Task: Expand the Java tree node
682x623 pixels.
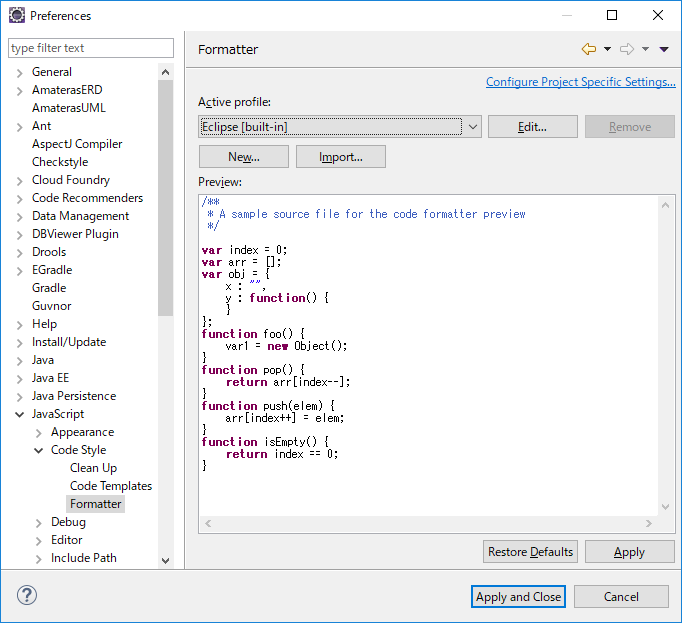Action: 19,361
